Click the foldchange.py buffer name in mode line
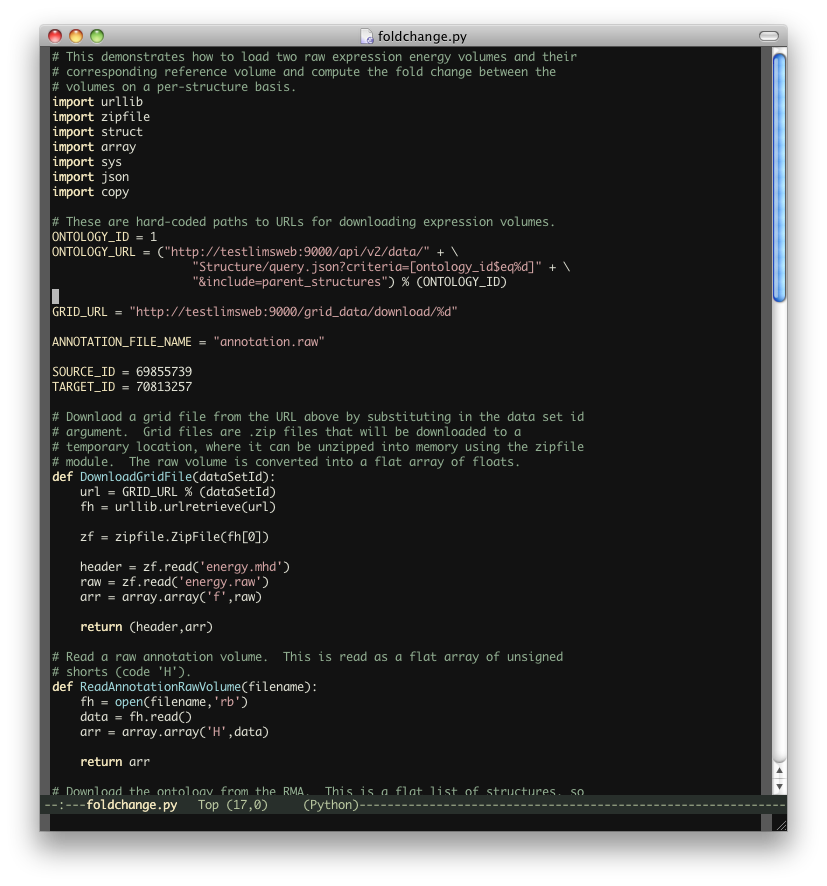 pyautogui.click(x=132, y=805)
